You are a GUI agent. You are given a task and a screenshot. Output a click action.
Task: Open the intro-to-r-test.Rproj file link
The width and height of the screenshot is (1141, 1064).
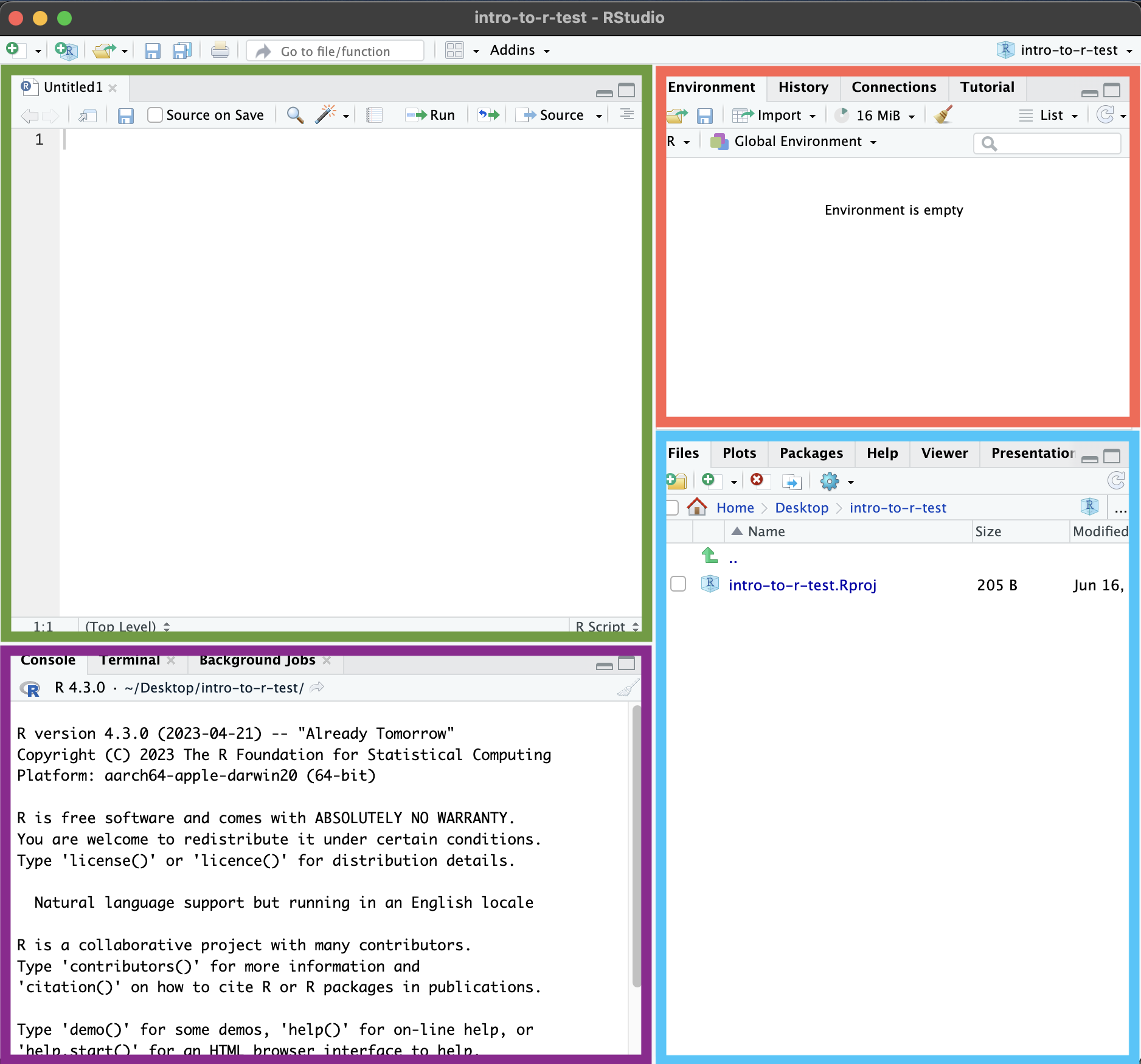click(802, 585)
